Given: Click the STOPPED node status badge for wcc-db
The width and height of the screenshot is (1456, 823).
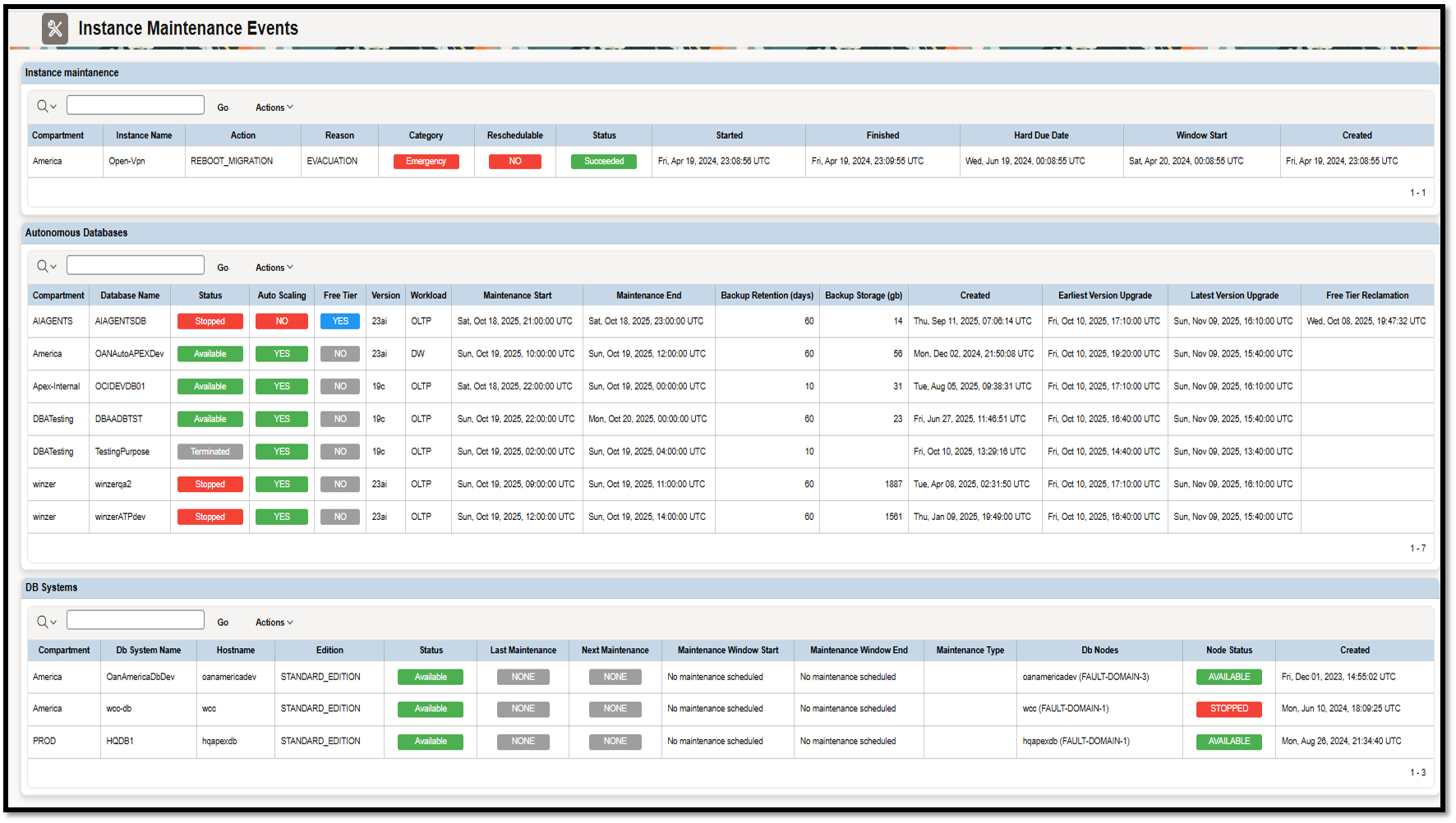Looking at the screenshot, I should tap(1228, 709).
